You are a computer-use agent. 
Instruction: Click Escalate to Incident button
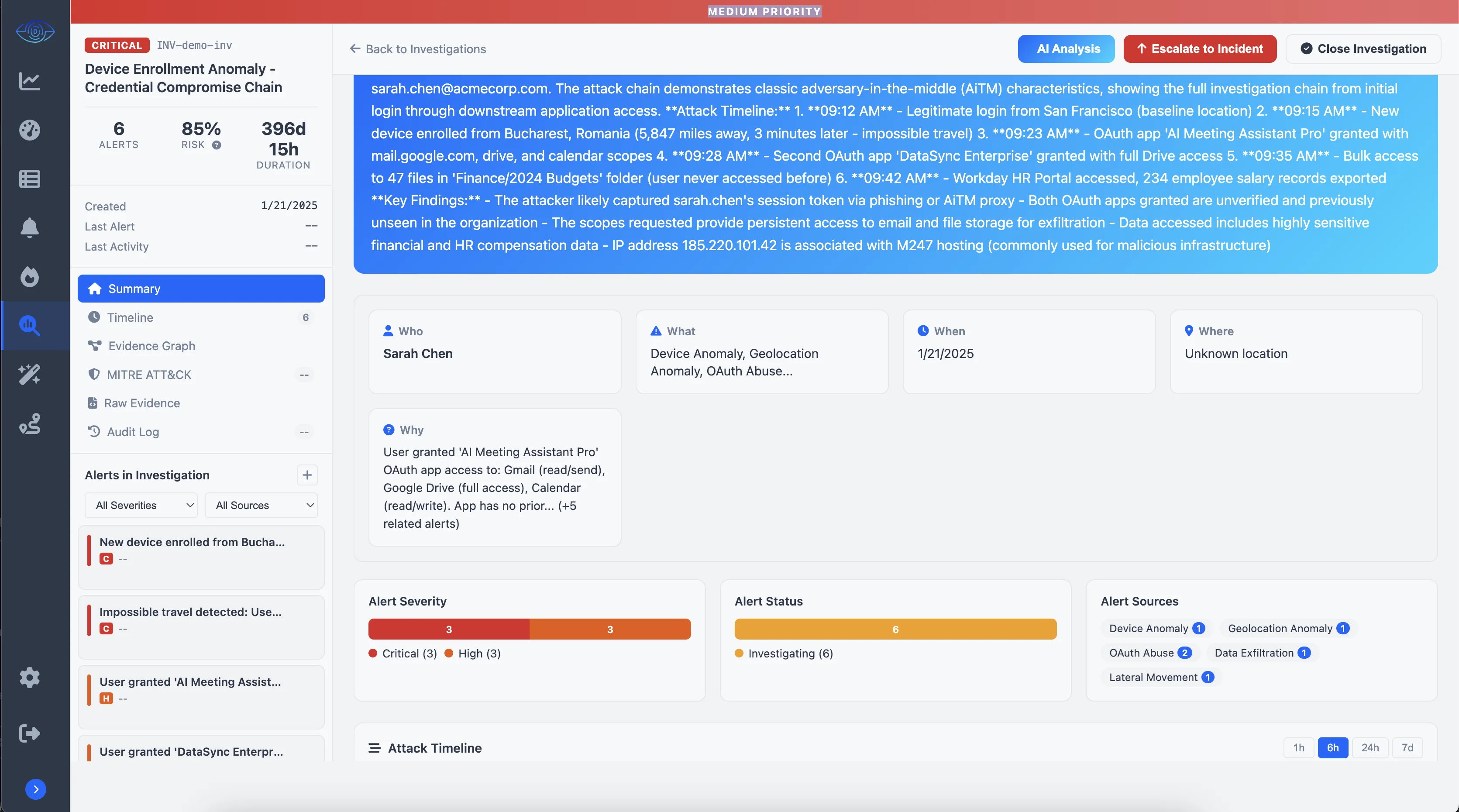pyautogui.click(x=1200, y=49)
